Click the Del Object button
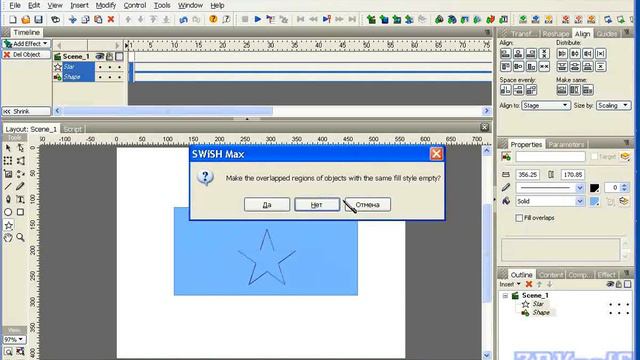The width and height of the screenshot is (640, 360). click(27, 54)
